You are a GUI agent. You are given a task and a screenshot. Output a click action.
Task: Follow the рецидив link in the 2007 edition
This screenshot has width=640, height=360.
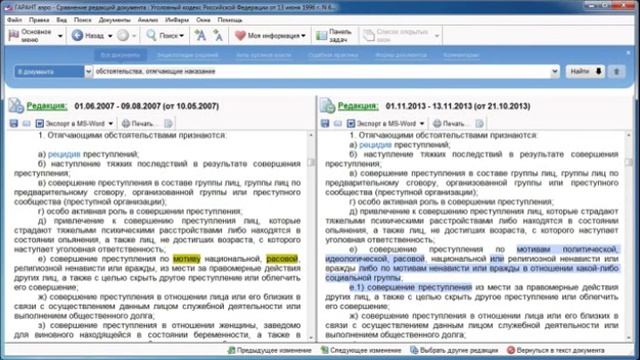[64, 154]
